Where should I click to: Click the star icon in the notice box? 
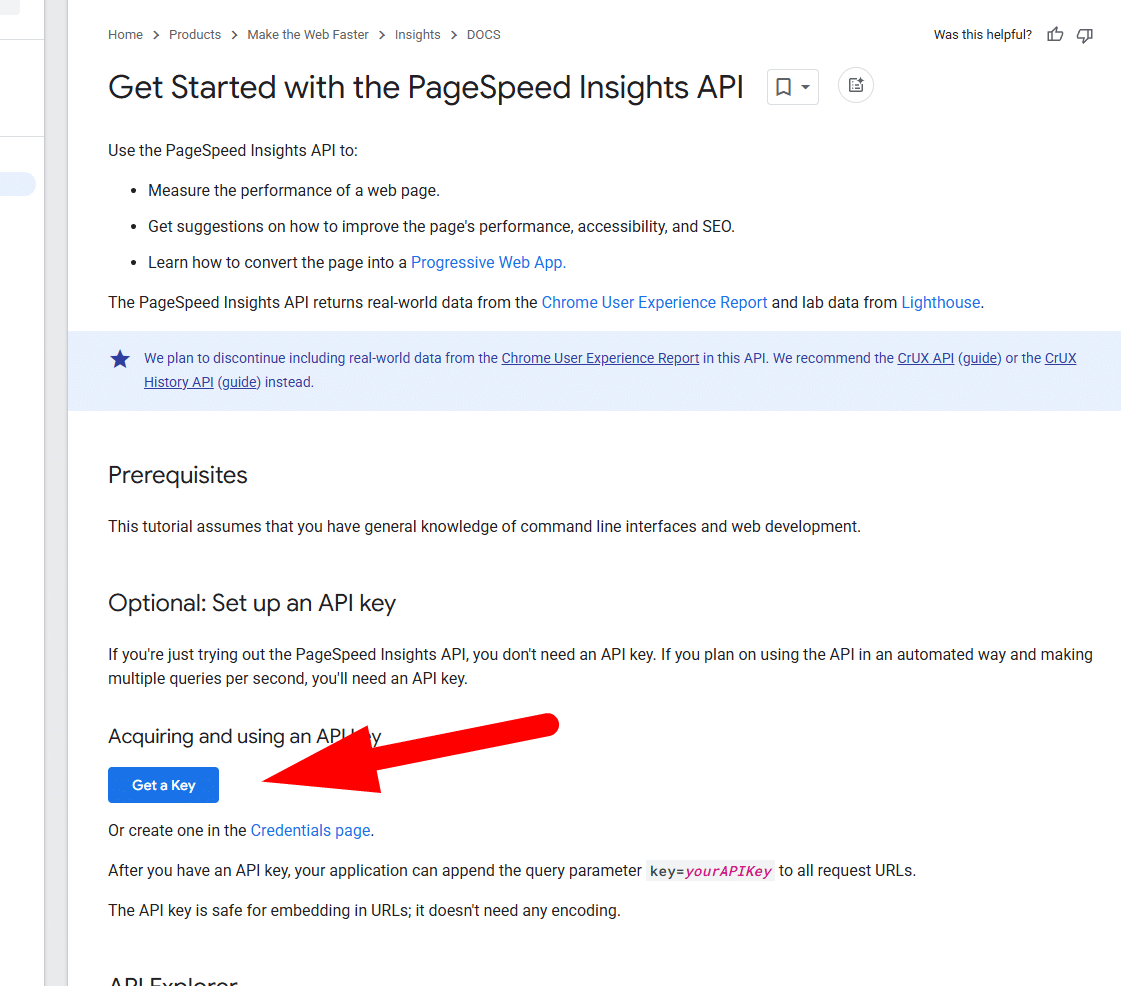click(120, 359)
